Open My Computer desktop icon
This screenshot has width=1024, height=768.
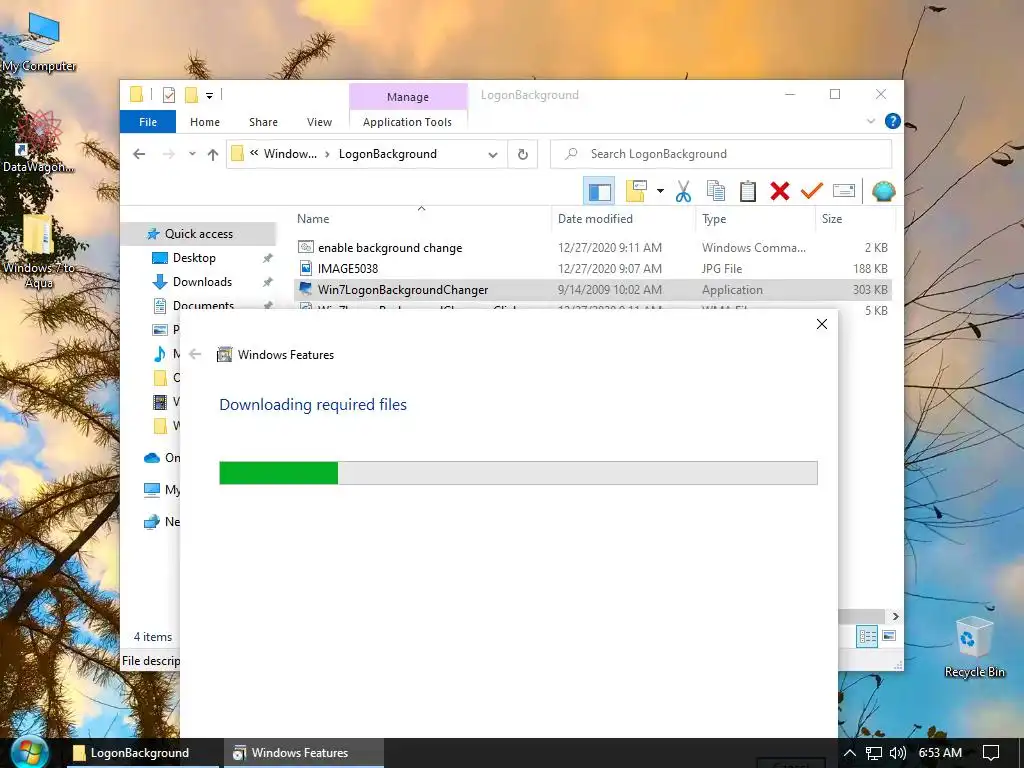39,42
